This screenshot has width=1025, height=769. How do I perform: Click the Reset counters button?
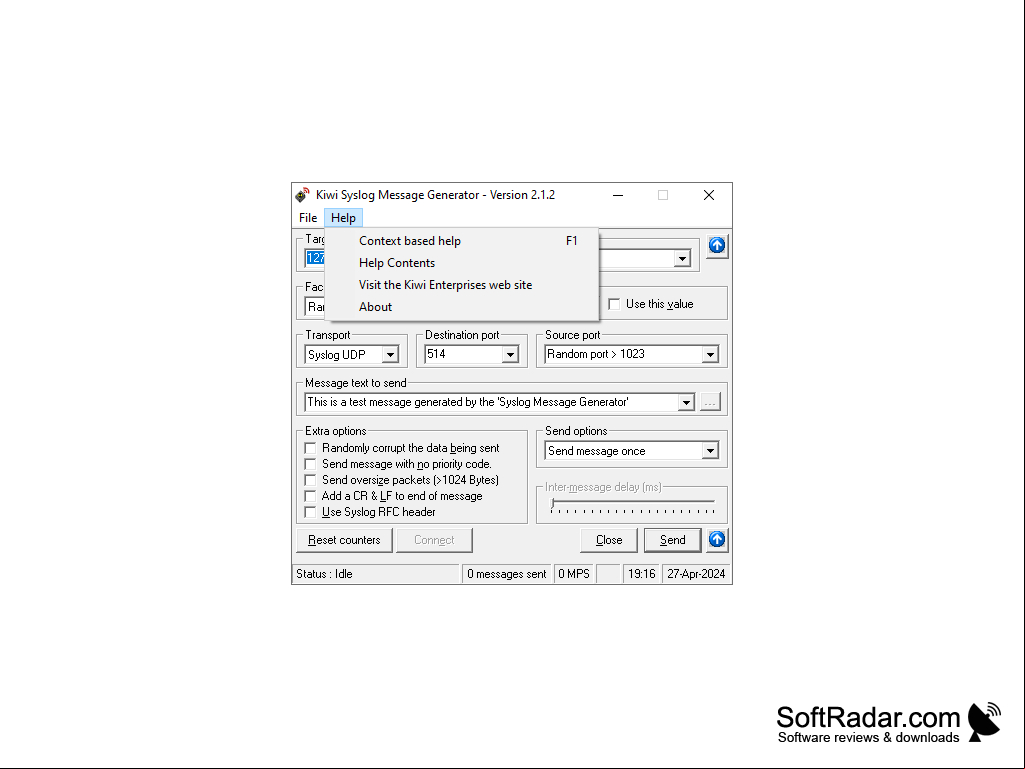coord(344,540)
